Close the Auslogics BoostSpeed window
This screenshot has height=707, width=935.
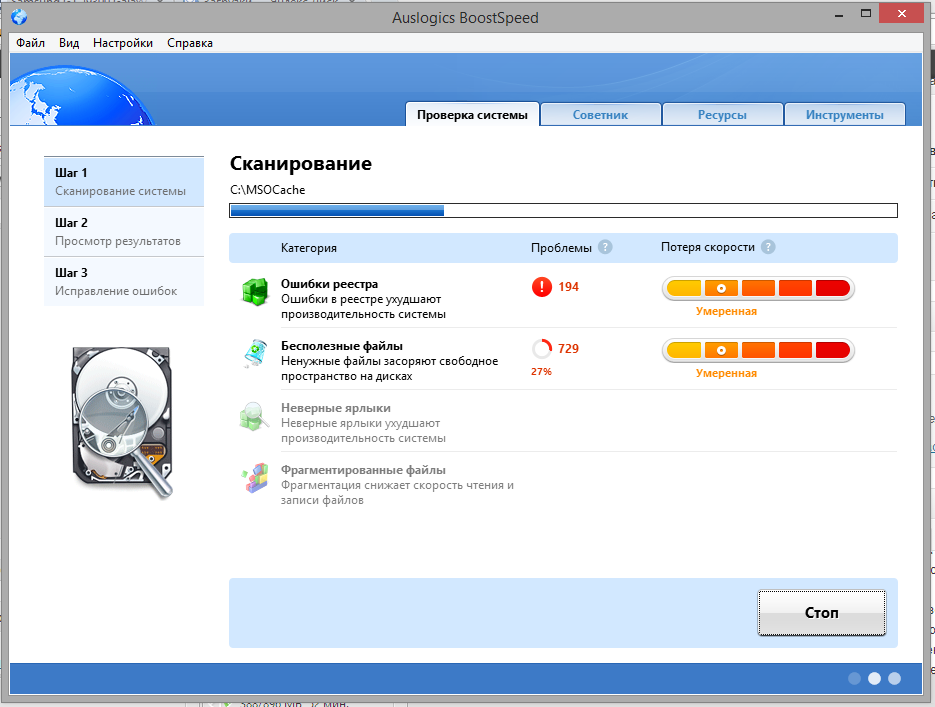coord(902,13)
